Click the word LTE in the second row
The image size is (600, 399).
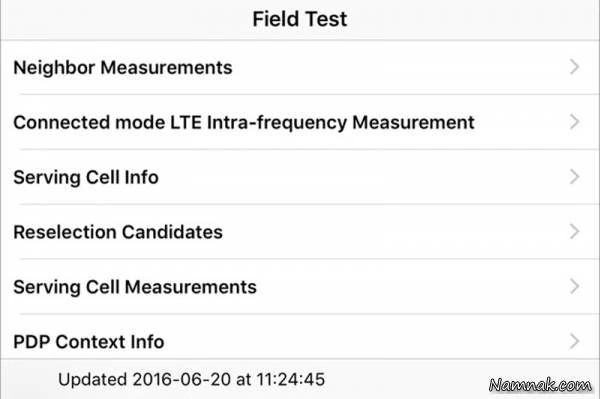186,122
